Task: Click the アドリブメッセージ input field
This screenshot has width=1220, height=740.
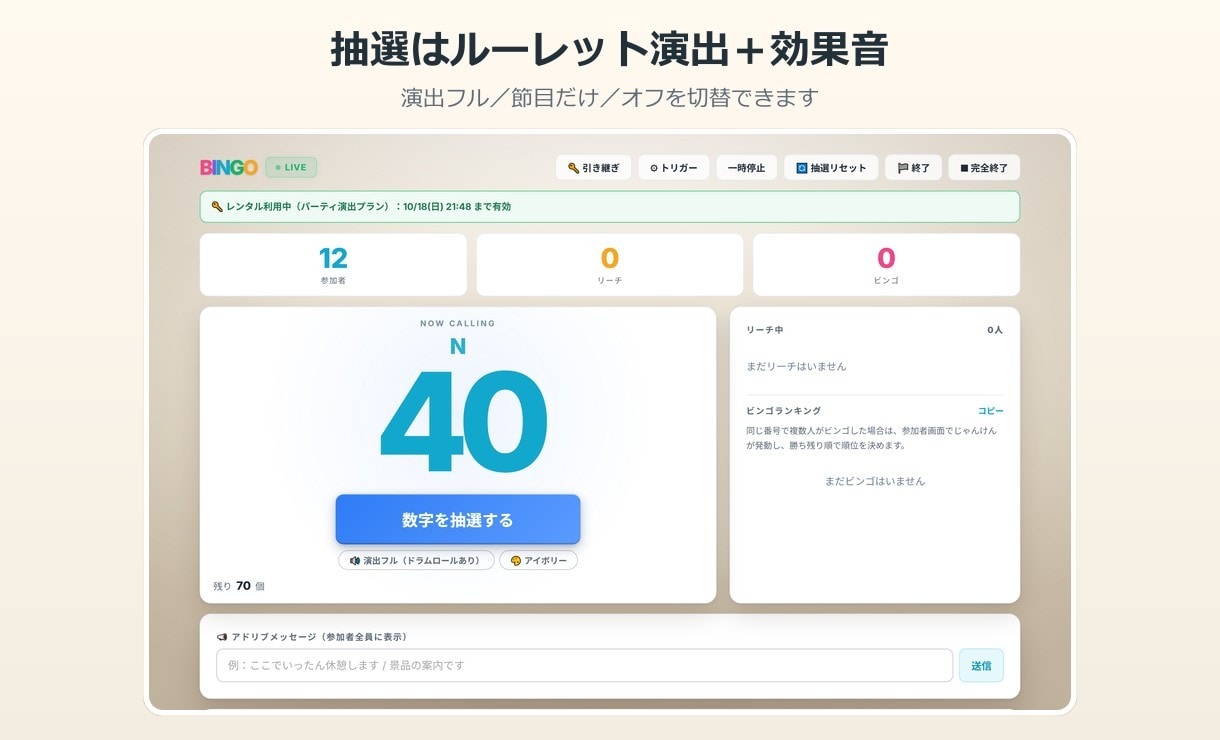Action: (584, 665)
